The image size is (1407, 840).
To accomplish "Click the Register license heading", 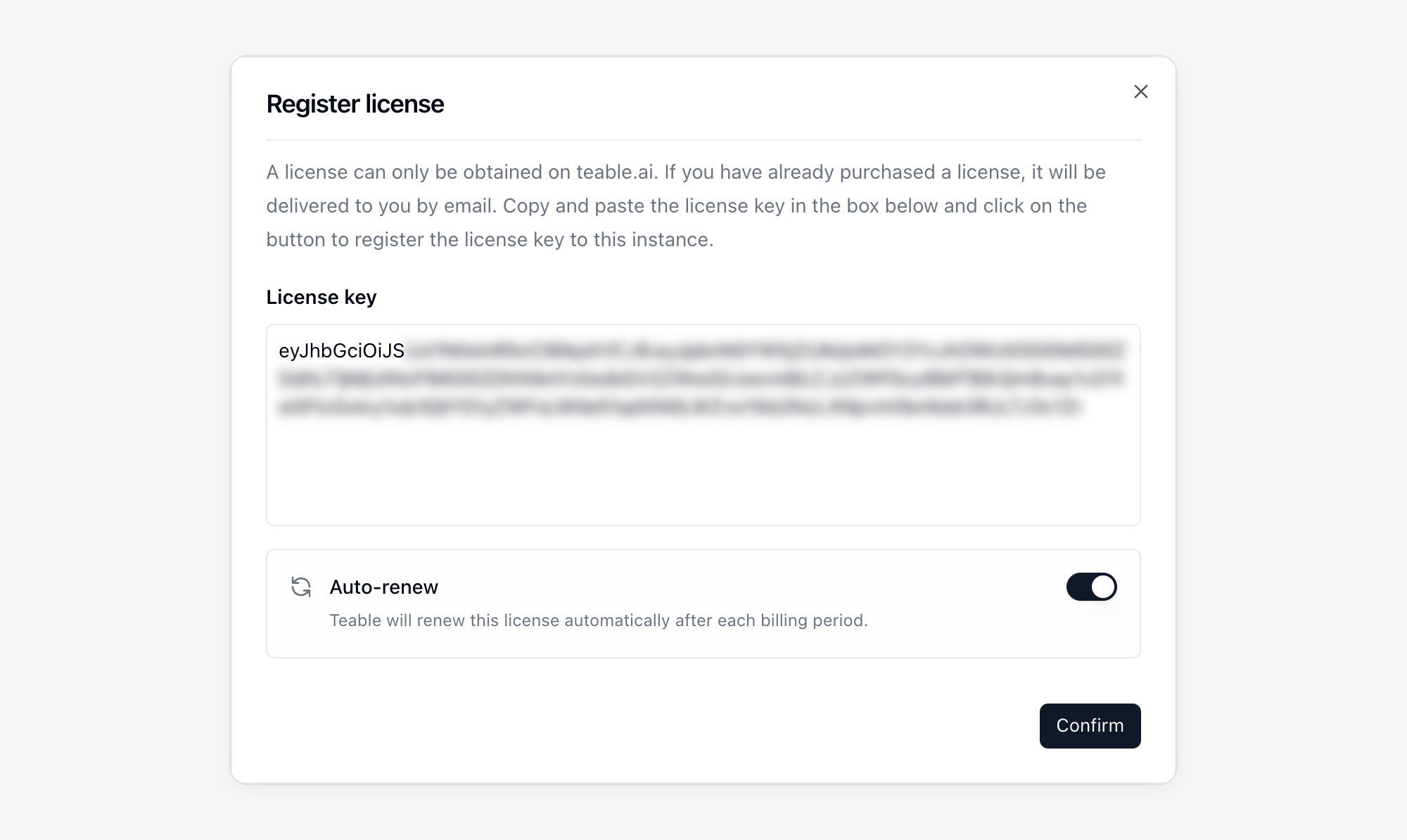I will tap(355, 103).
